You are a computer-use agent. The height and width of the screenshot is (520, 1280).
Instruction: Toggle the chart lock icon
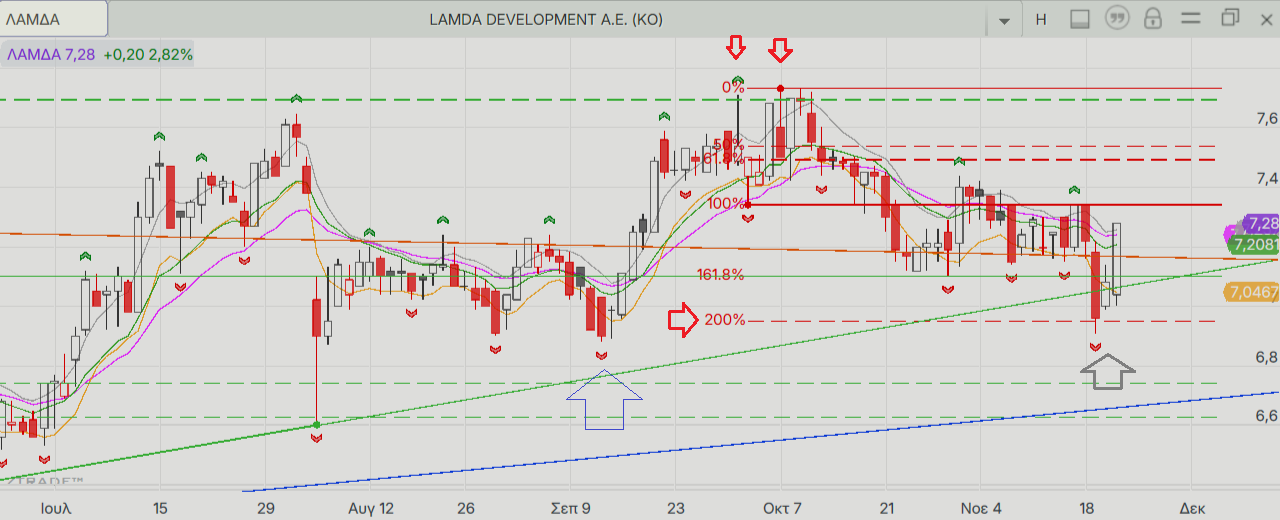[x=1153, y=18]
